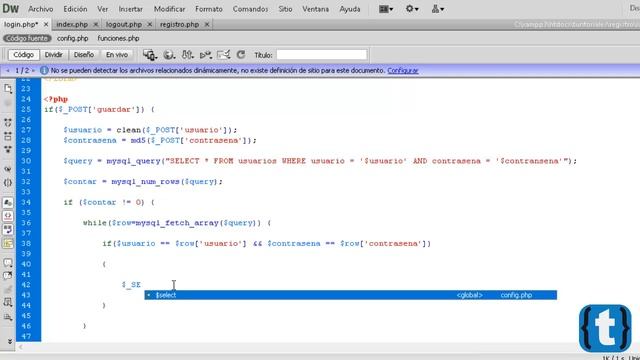Viewport: 640px width, 360px height.
Task: Toggle Word Wrap in coding toolbar
Action: point(8,229)
